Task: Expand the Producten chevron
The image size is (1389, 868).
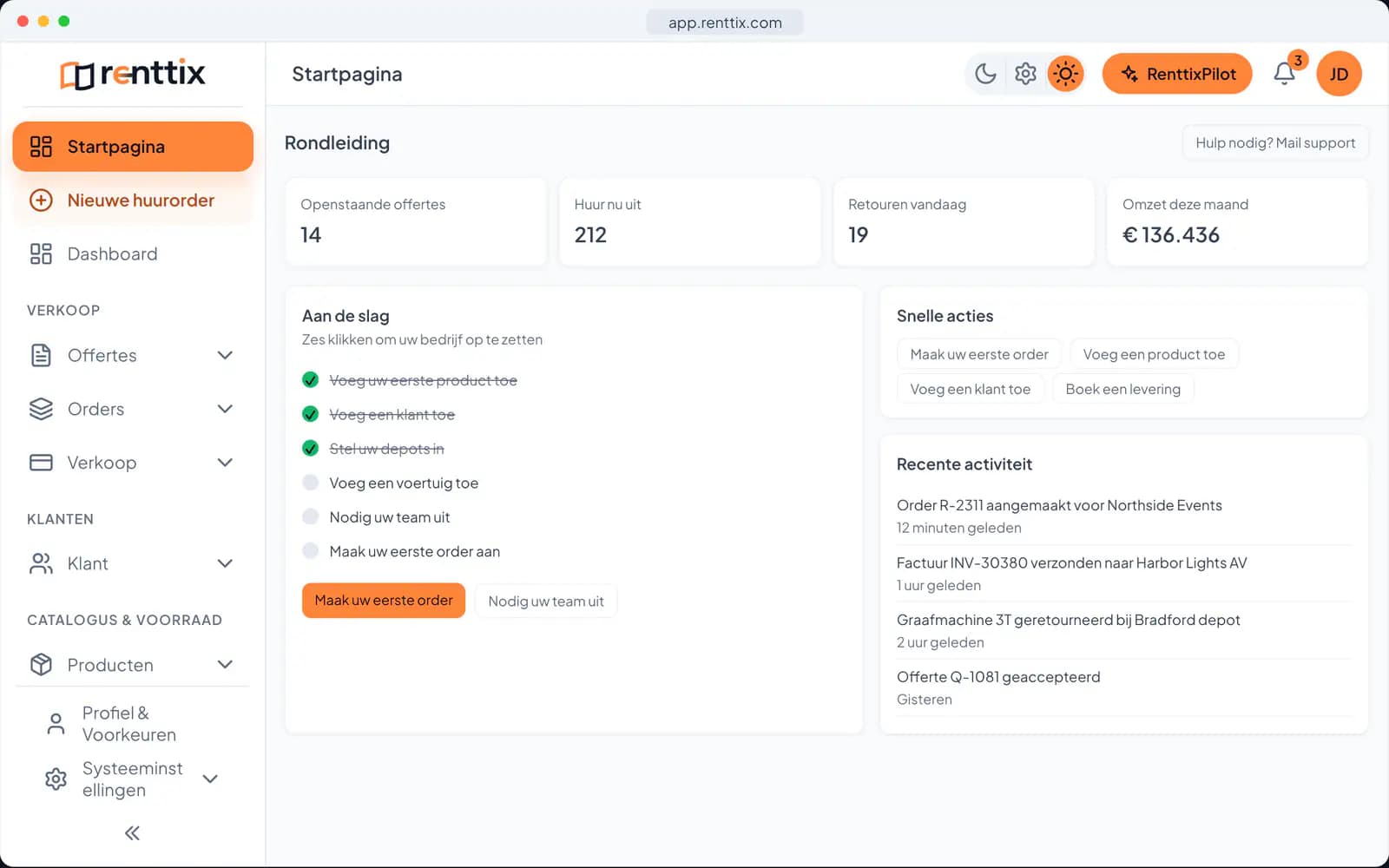Action: pyautogui.click(x=225, y=665)
